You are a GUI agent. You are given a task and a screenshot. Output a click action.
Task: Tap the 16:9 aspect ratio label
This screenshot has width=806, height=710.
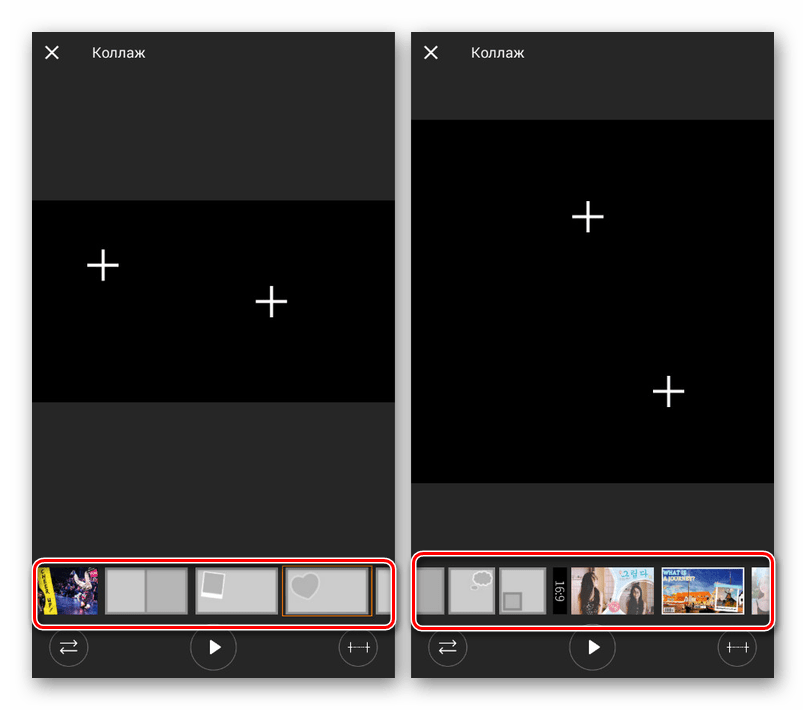pos(560,591)
